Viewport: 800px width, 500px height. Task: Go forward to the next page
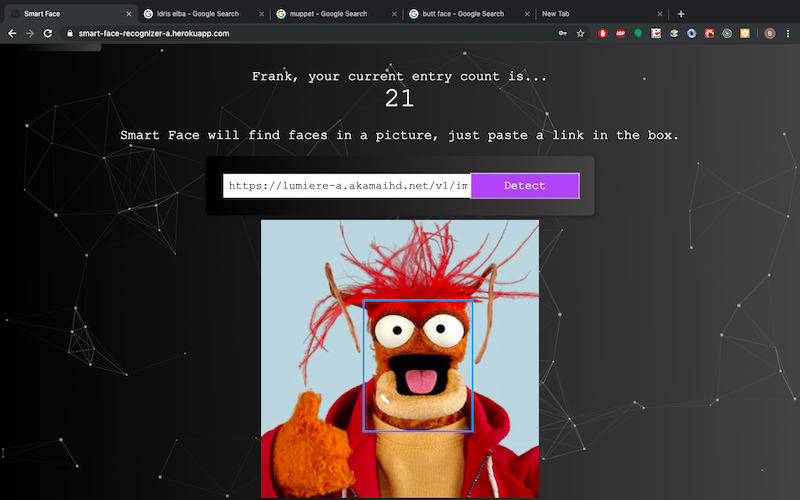30,34
